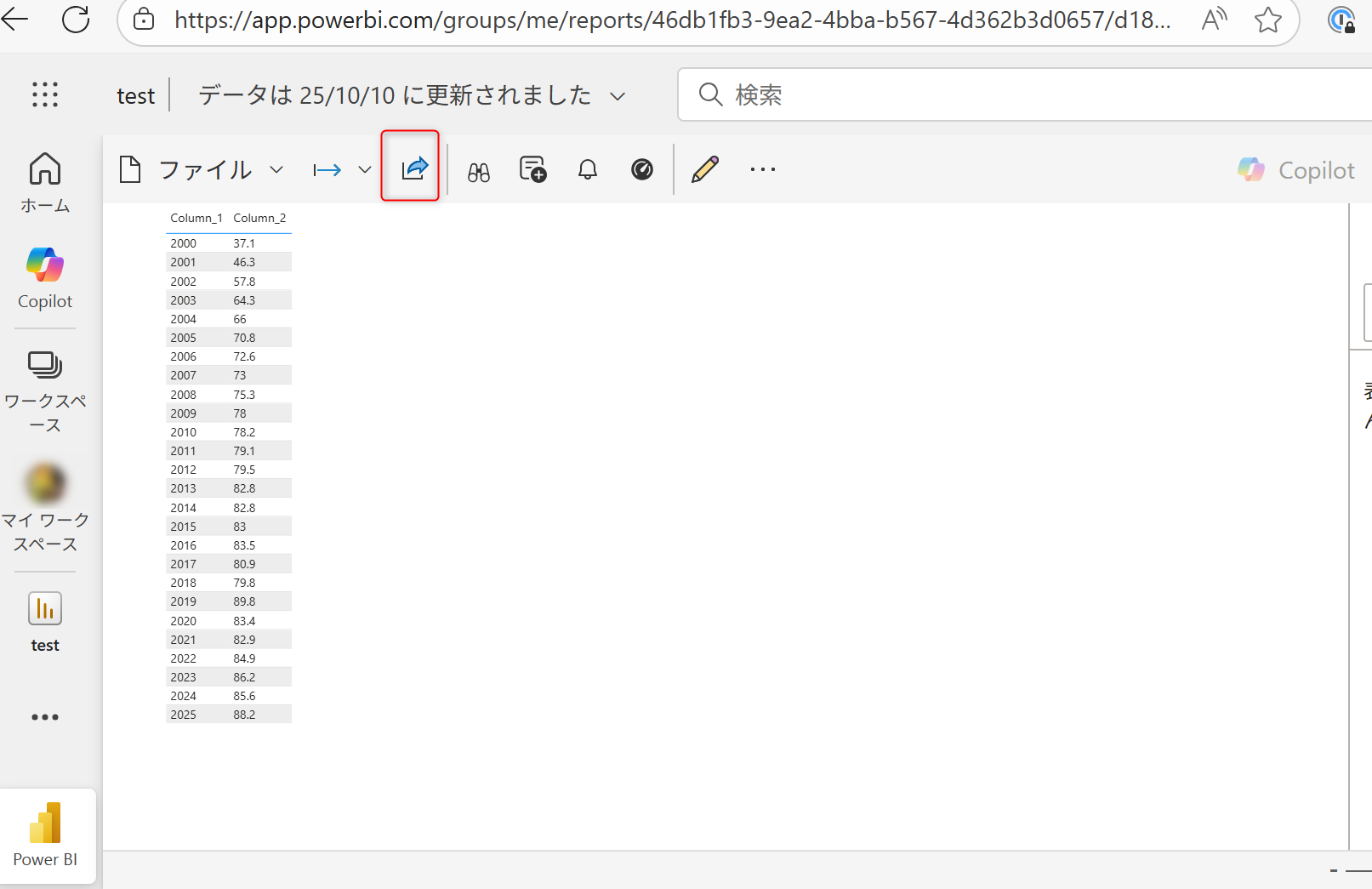Open Copilot from the left sidebar
1372x889 pixels.
coord(44,276)
